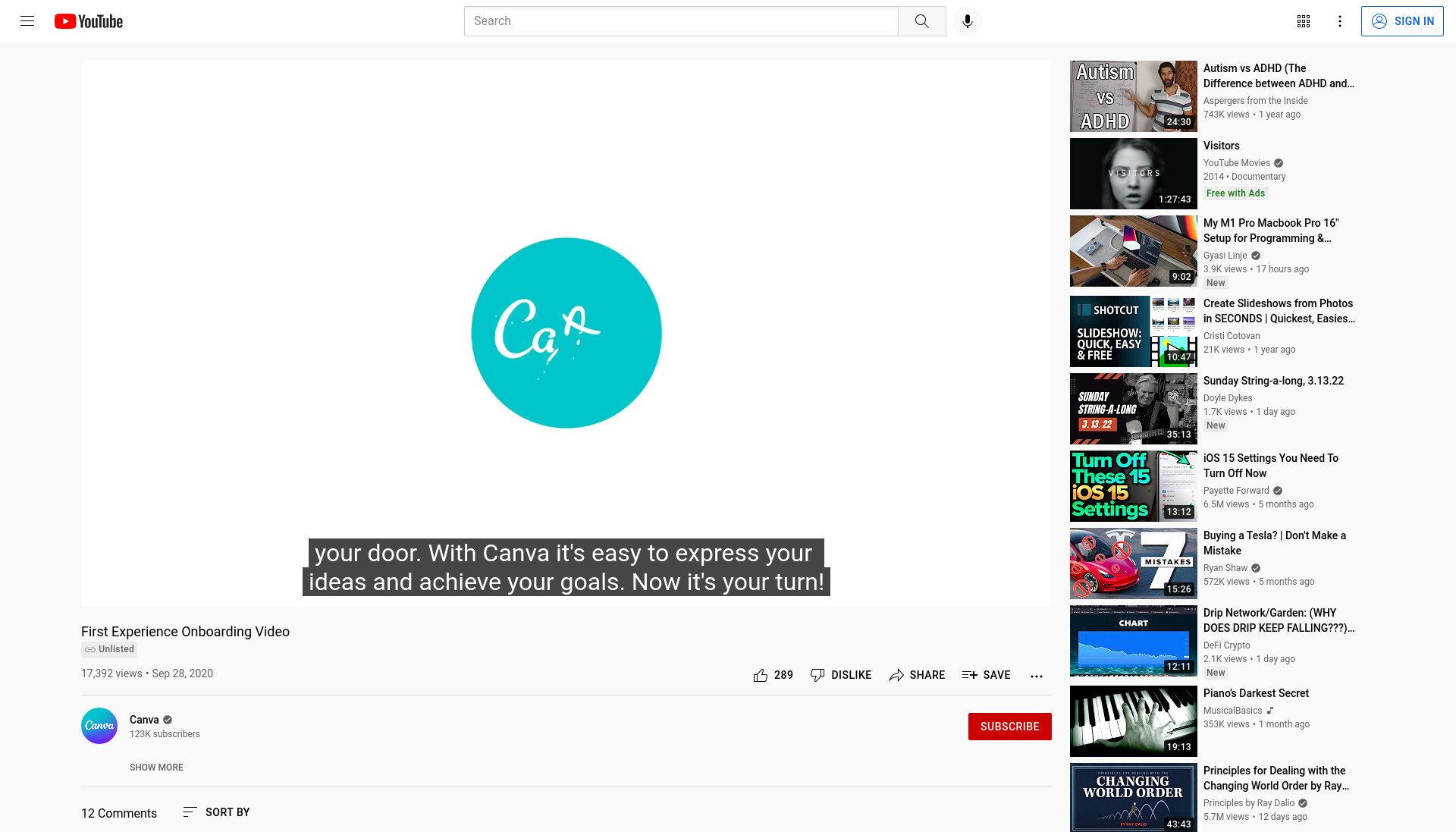Click the Free with Ads badge
This screenshot has height=832, width=1456.
point(1235,193)
